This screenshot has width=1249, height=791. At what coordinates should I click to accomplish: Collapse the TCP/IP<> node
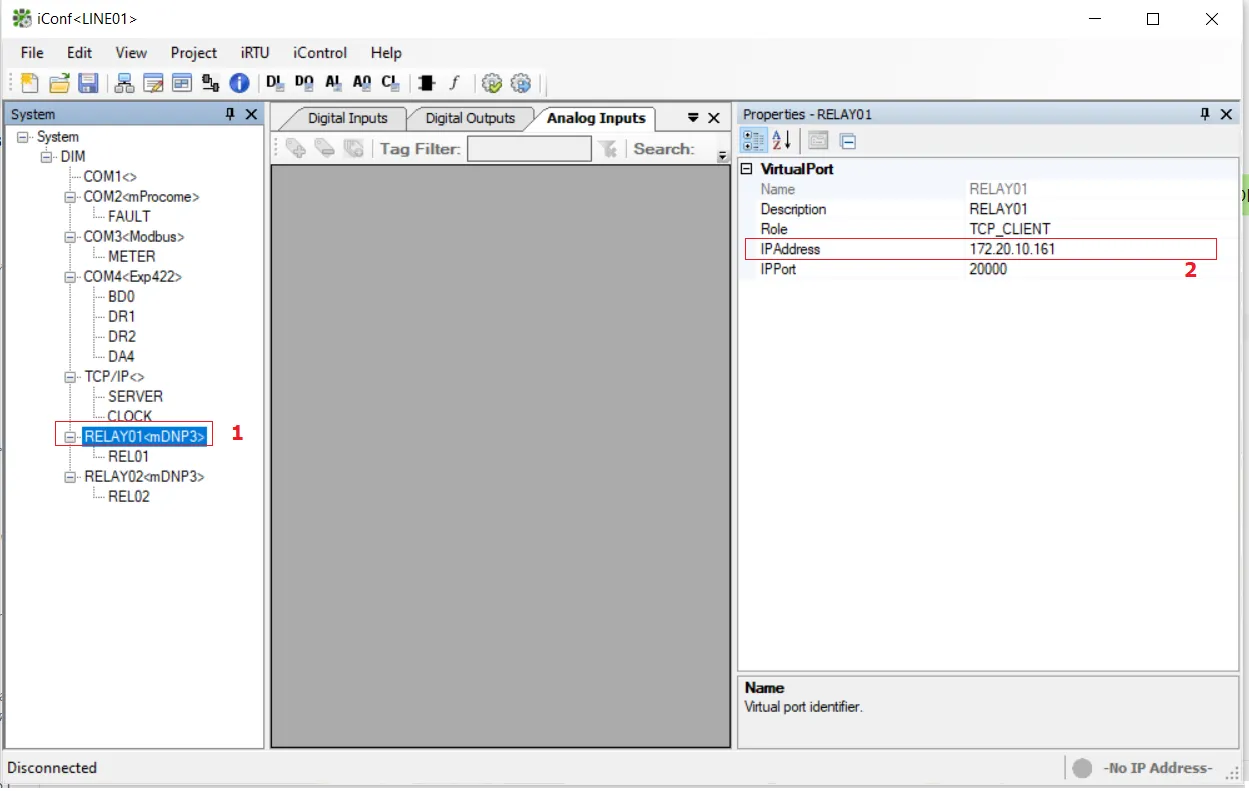coord(70,377)
